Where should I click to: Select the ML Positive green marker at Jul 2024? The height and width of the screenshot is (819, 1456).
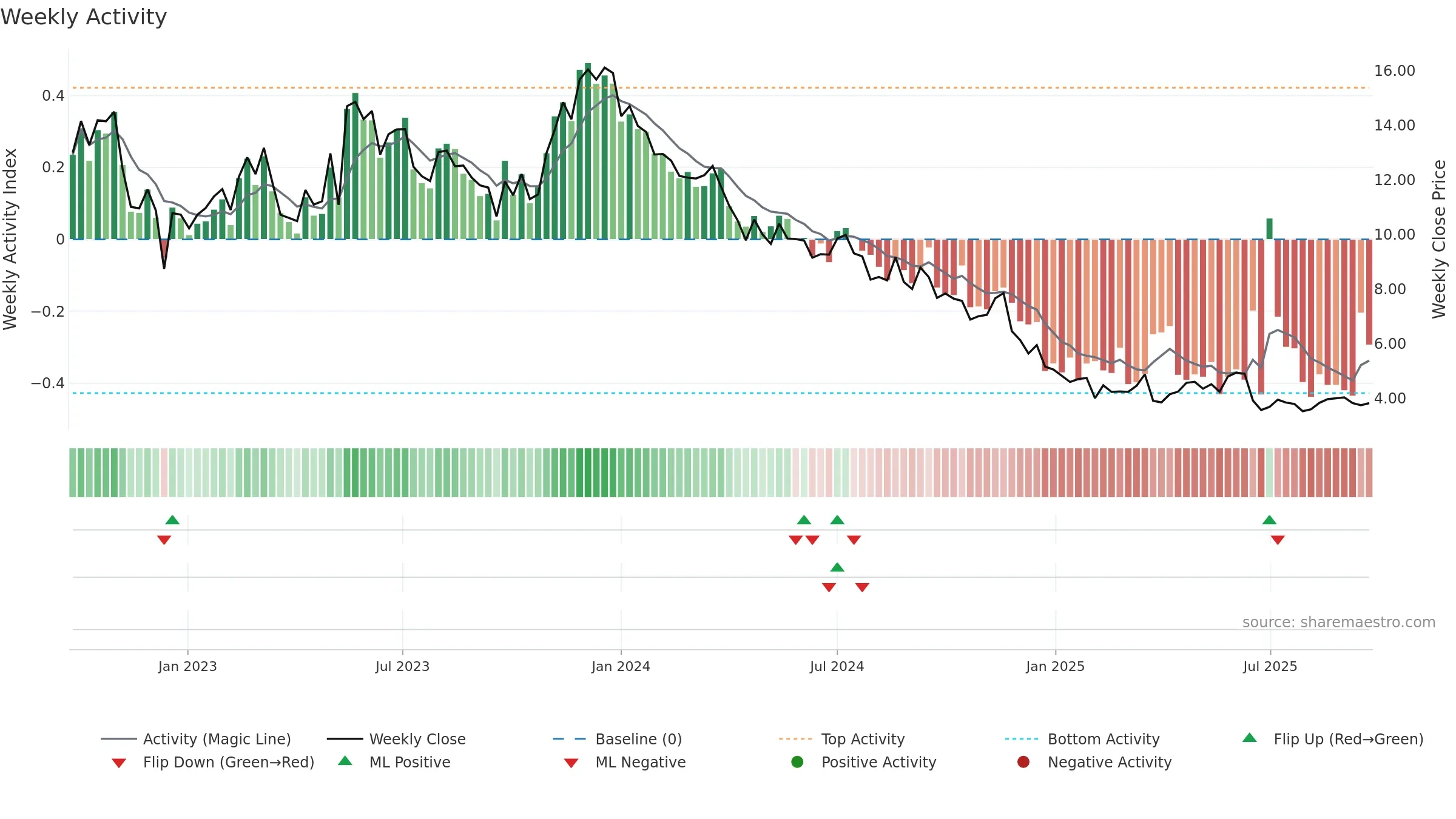837,567
